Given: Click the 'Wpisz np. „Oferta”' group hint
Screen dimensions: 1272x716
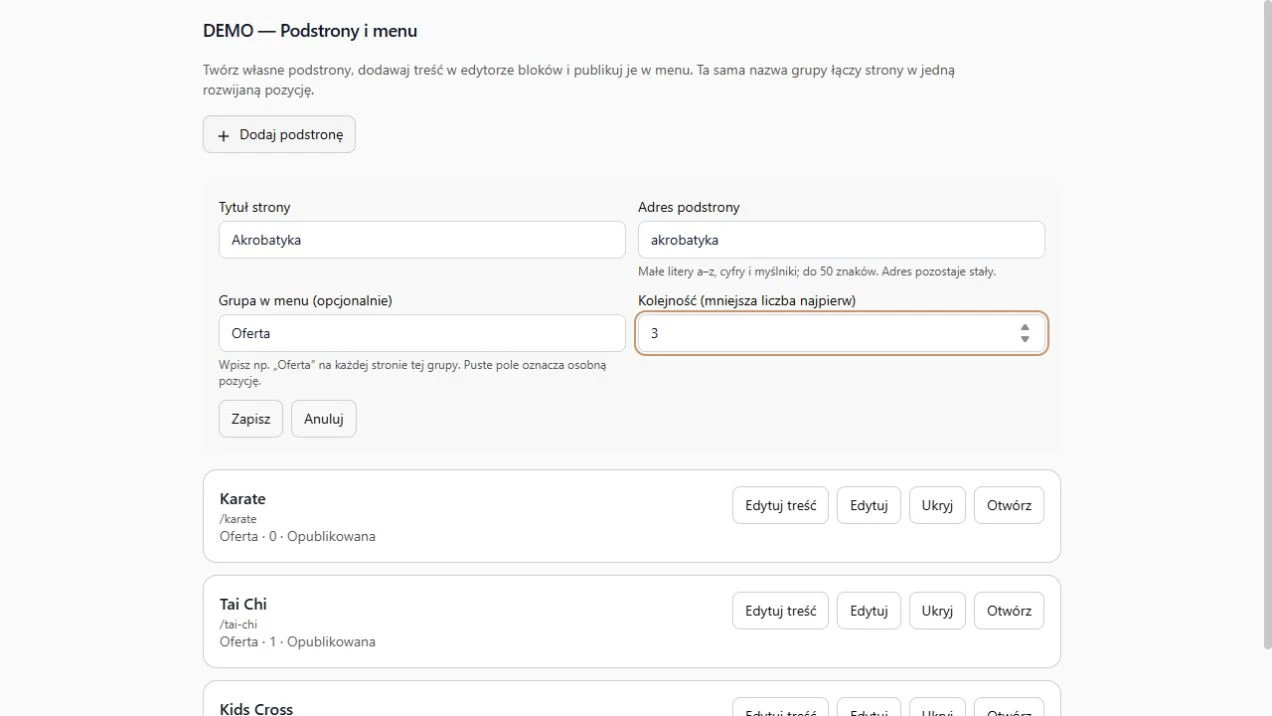Looking at the screenshot, I should (413, 373).
